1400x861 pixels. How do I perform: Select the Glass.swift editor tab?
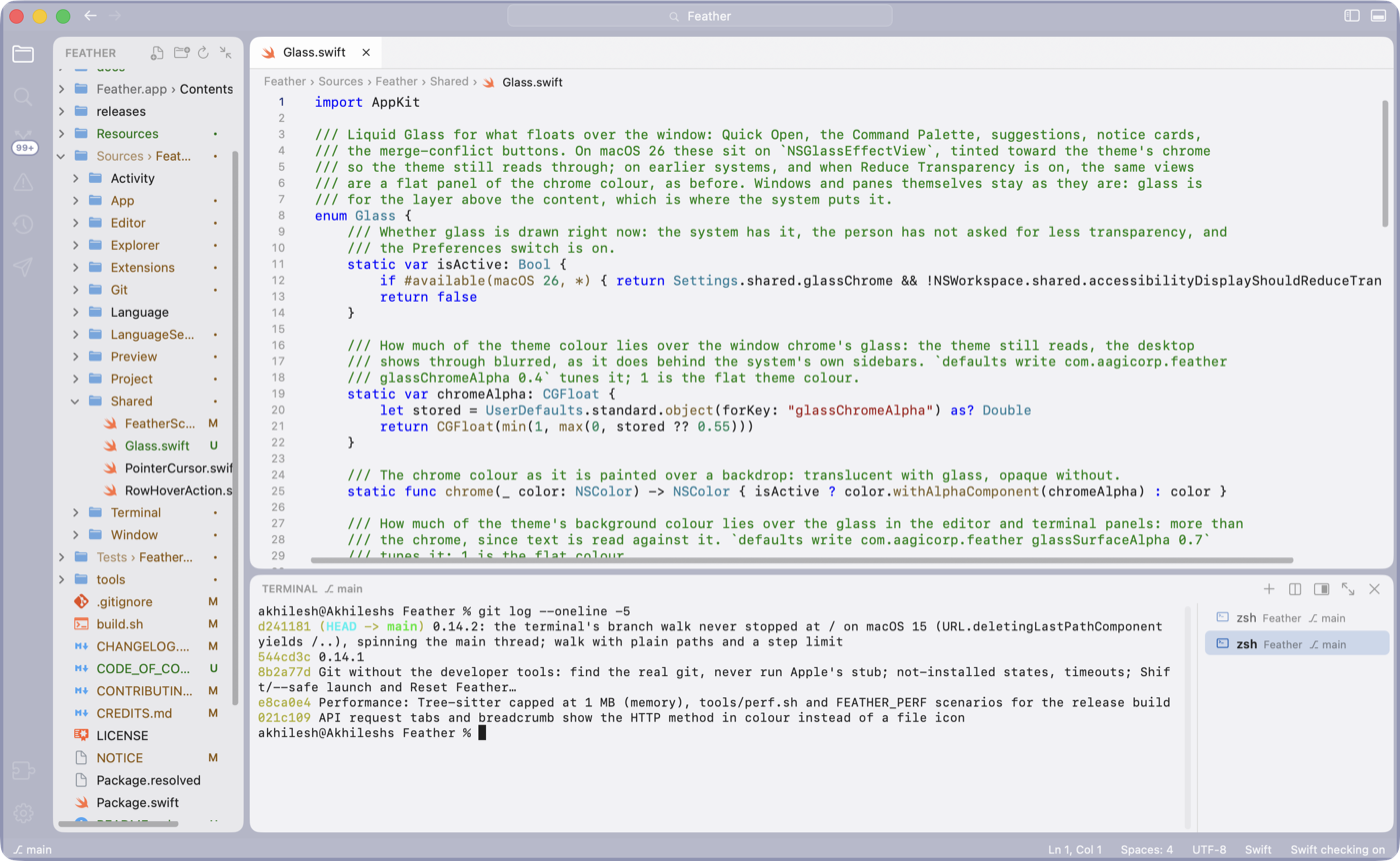pyautogui.click(x=316, y=52)
